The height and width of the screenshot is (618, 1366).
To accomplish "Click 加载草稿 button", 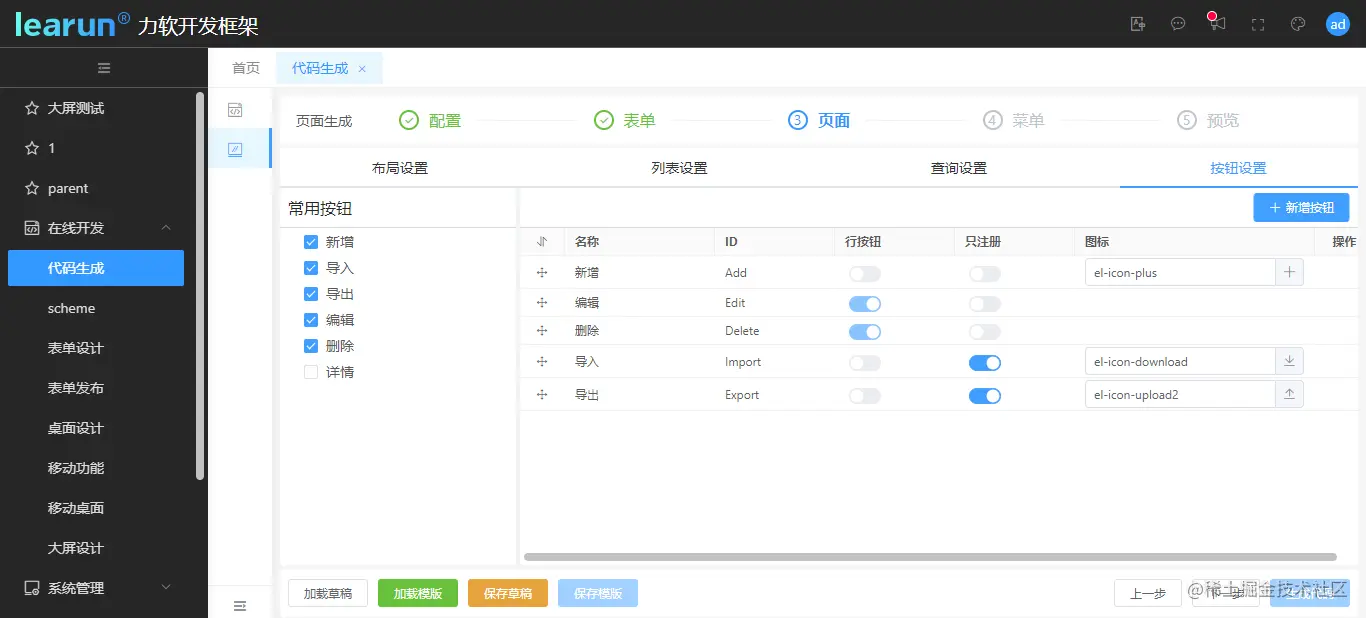I will coord(328,593).
